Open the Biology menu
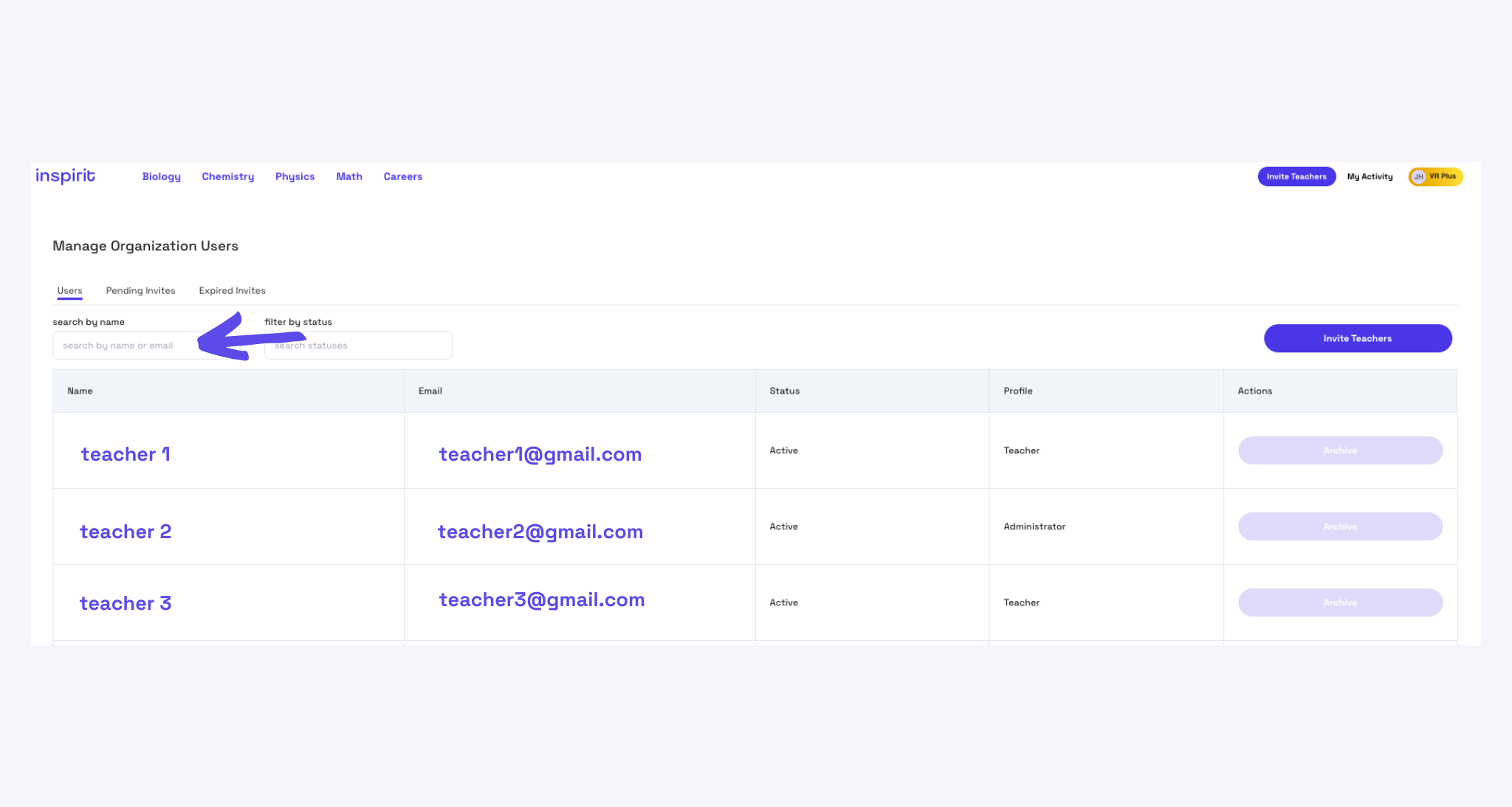1512x807 pixels. coord(162,176)
